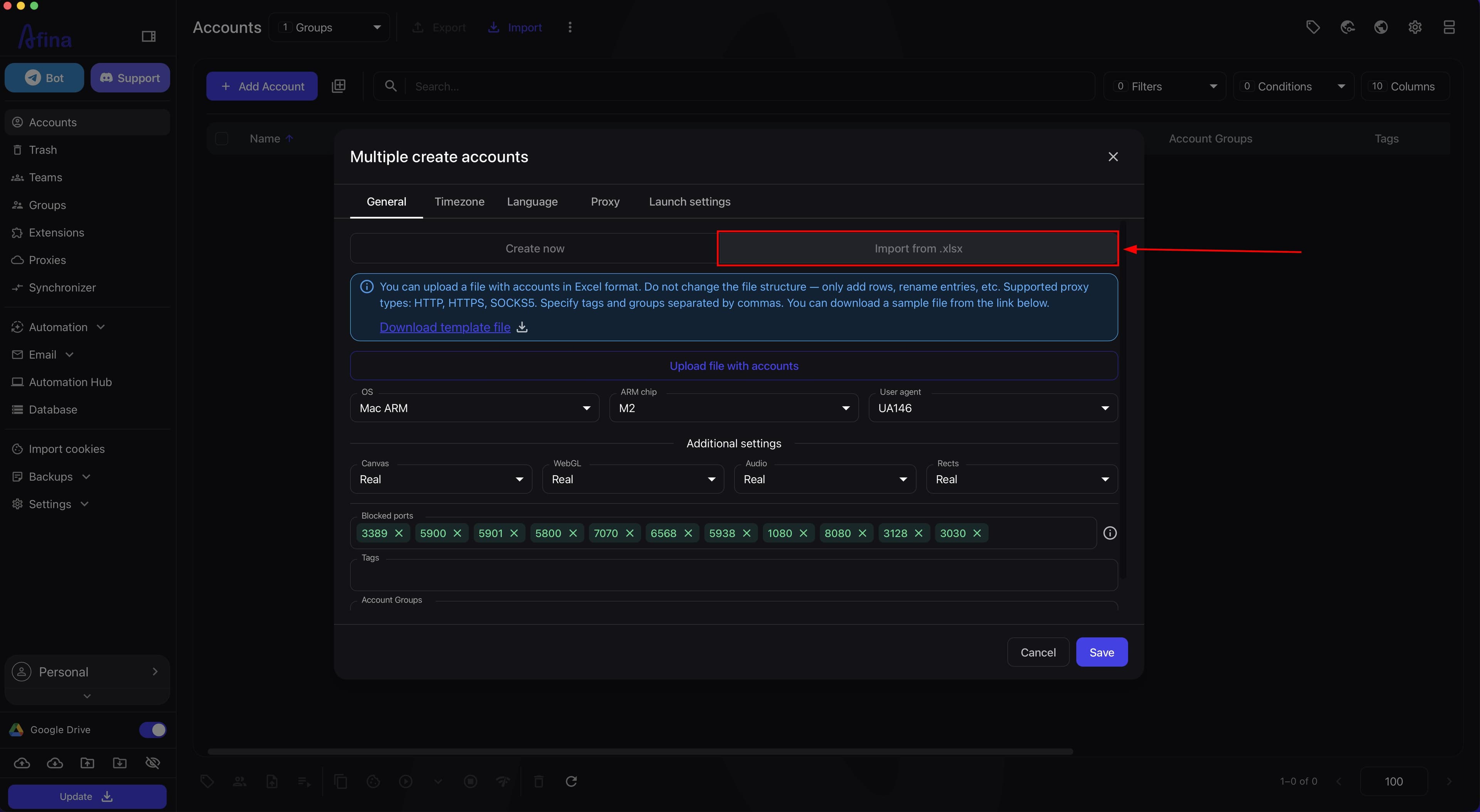Click the globe icon in top bar
1480x812 pixels.
pos(1381,27)
